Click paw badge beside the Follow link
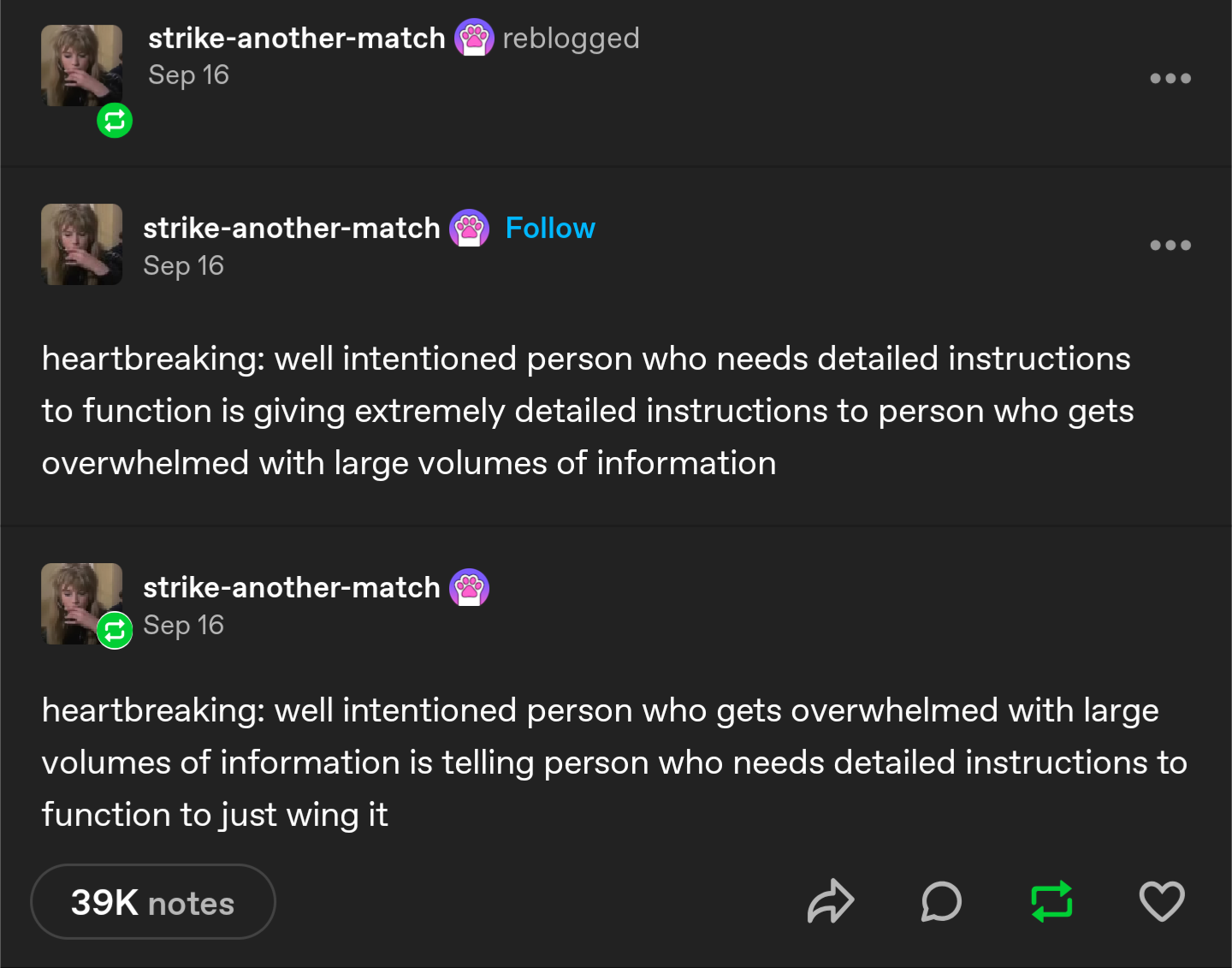Image resolution: width=1232 pixels, height=968 pixels. tap(470, 229)
